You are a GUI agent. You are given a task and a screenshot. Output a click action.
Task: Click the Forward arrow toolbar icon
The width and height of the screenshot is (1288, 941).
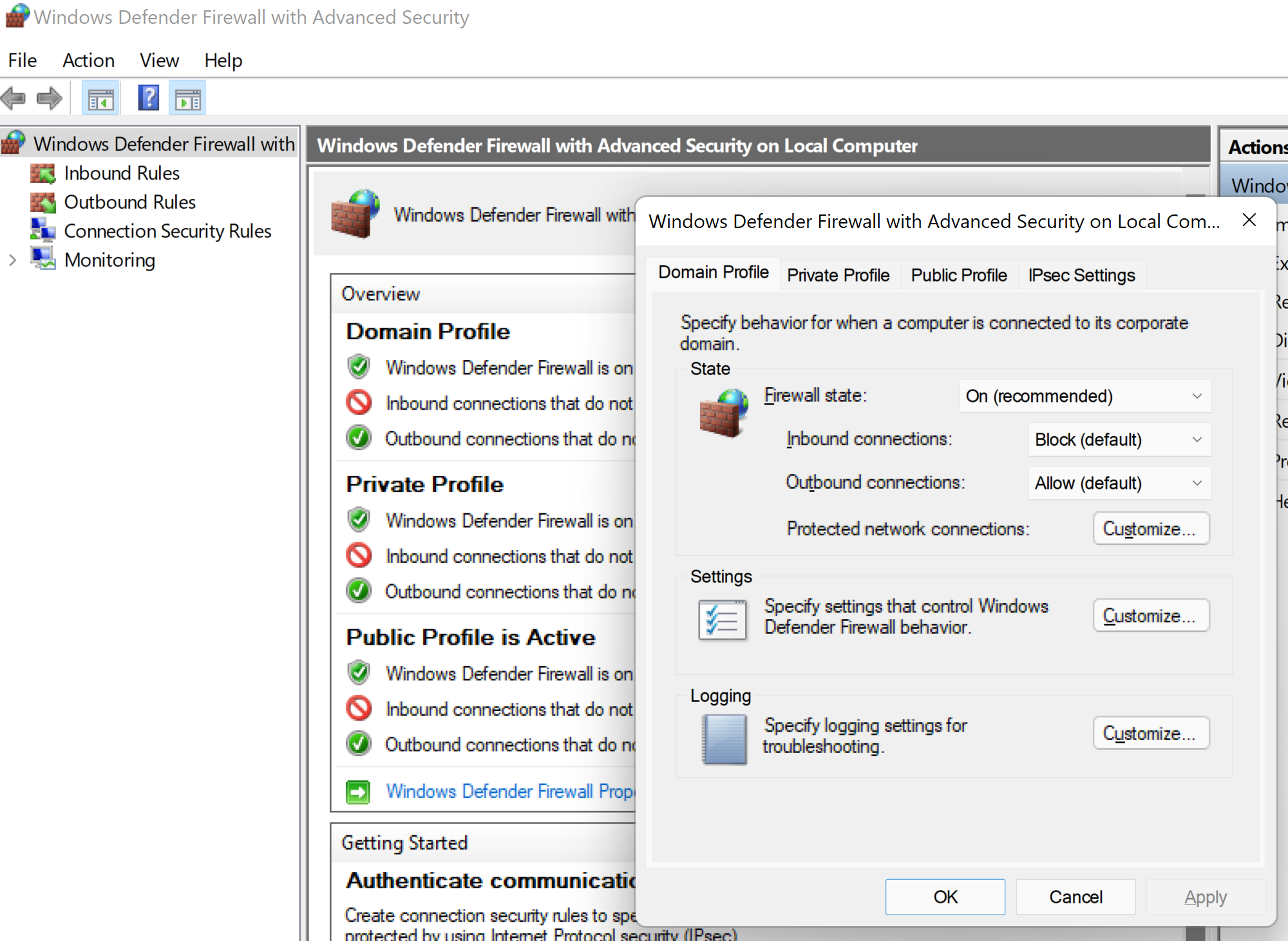coord(50,99)
